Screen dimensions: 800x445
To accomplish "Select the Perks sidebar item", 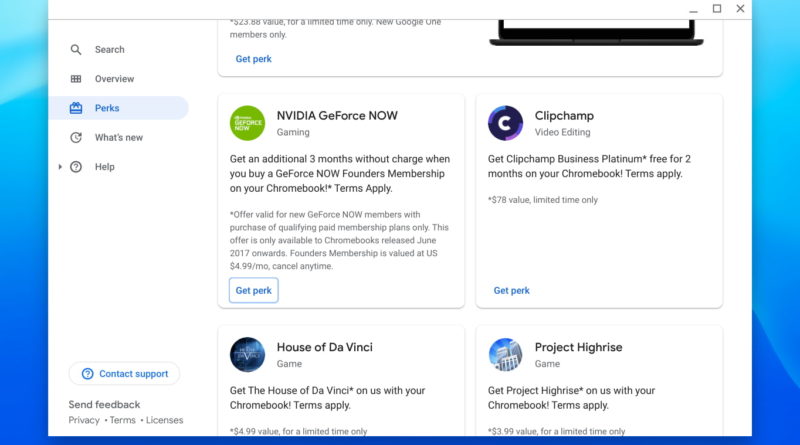I will click(x=118, y=108).
